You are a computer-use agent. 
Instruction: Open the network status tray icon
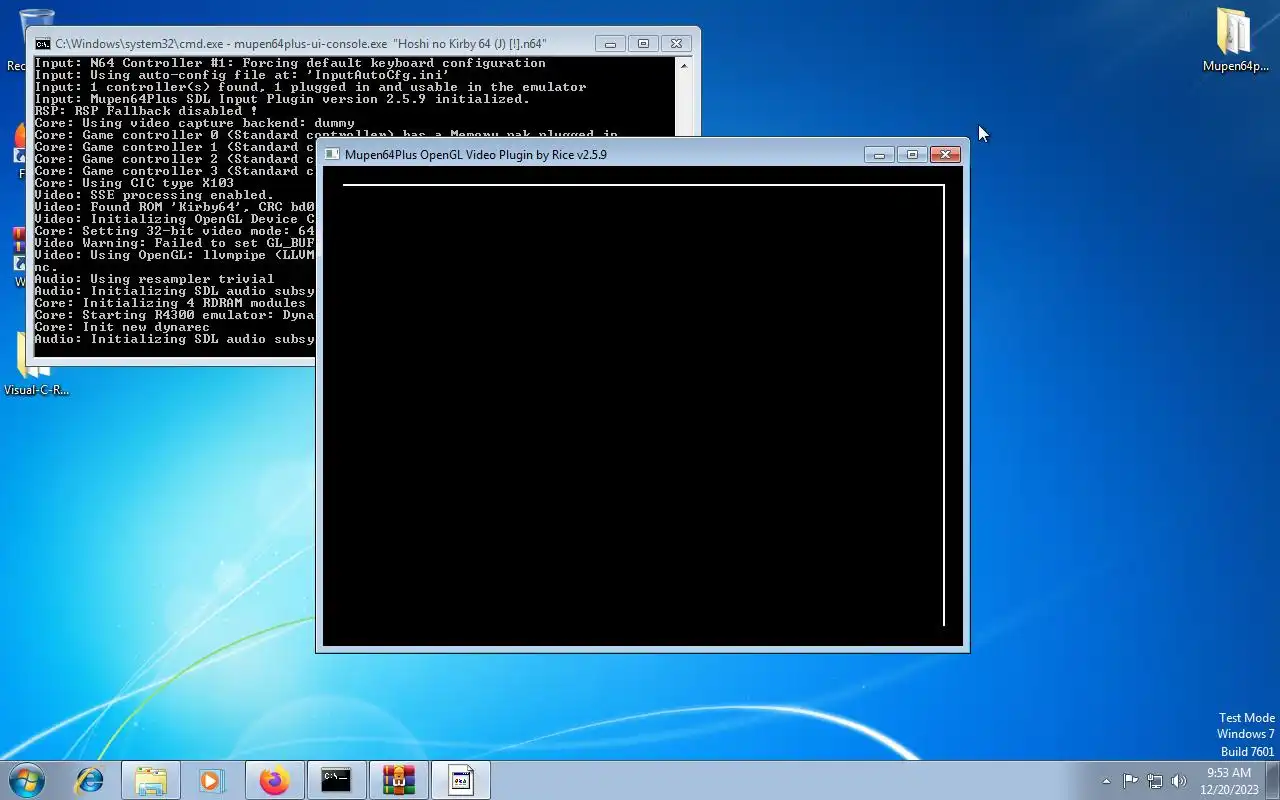click(1155, 781)
